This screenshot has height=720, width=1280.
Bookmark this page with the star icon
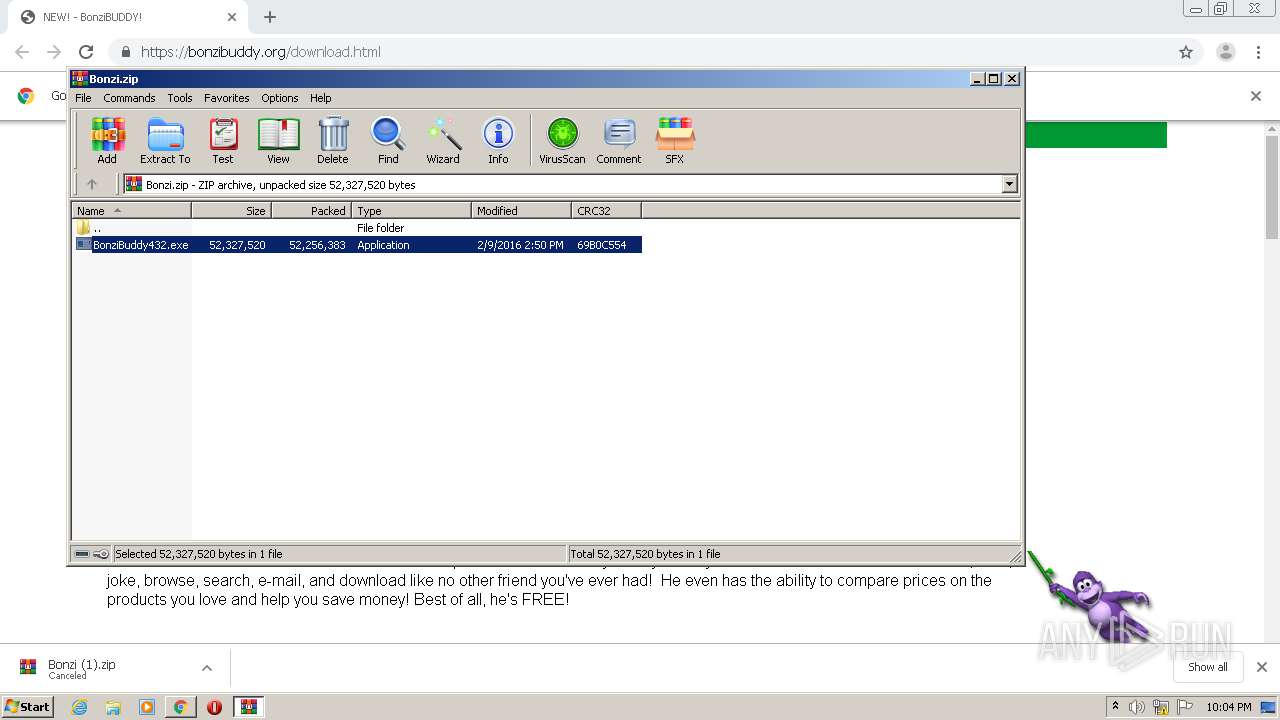pos(1186,52)
